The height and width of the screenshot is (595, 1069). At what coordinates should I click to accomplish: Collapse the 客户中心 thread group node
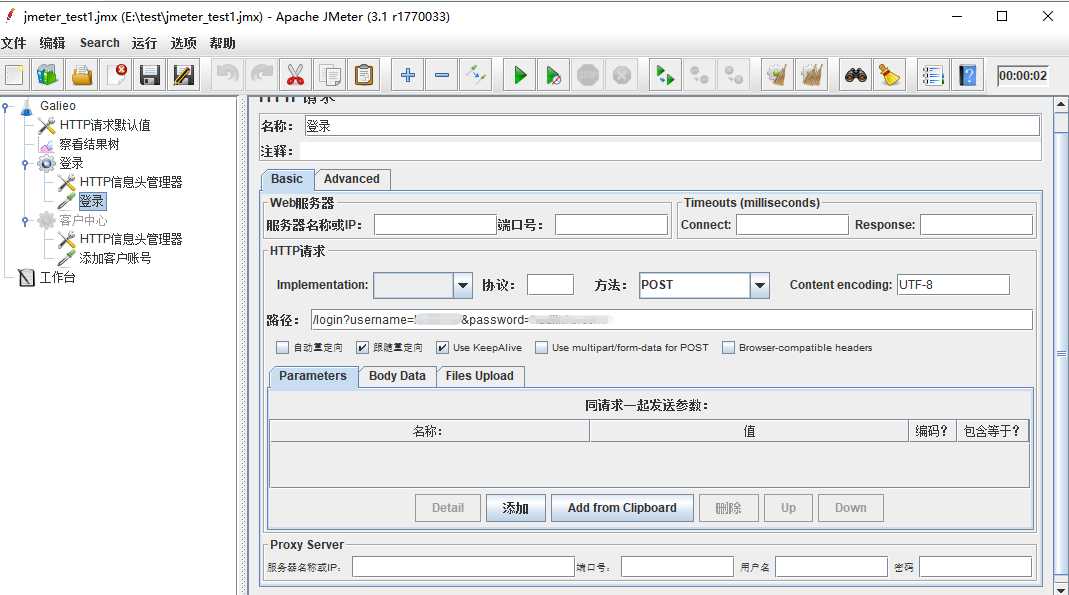[25, 221]
